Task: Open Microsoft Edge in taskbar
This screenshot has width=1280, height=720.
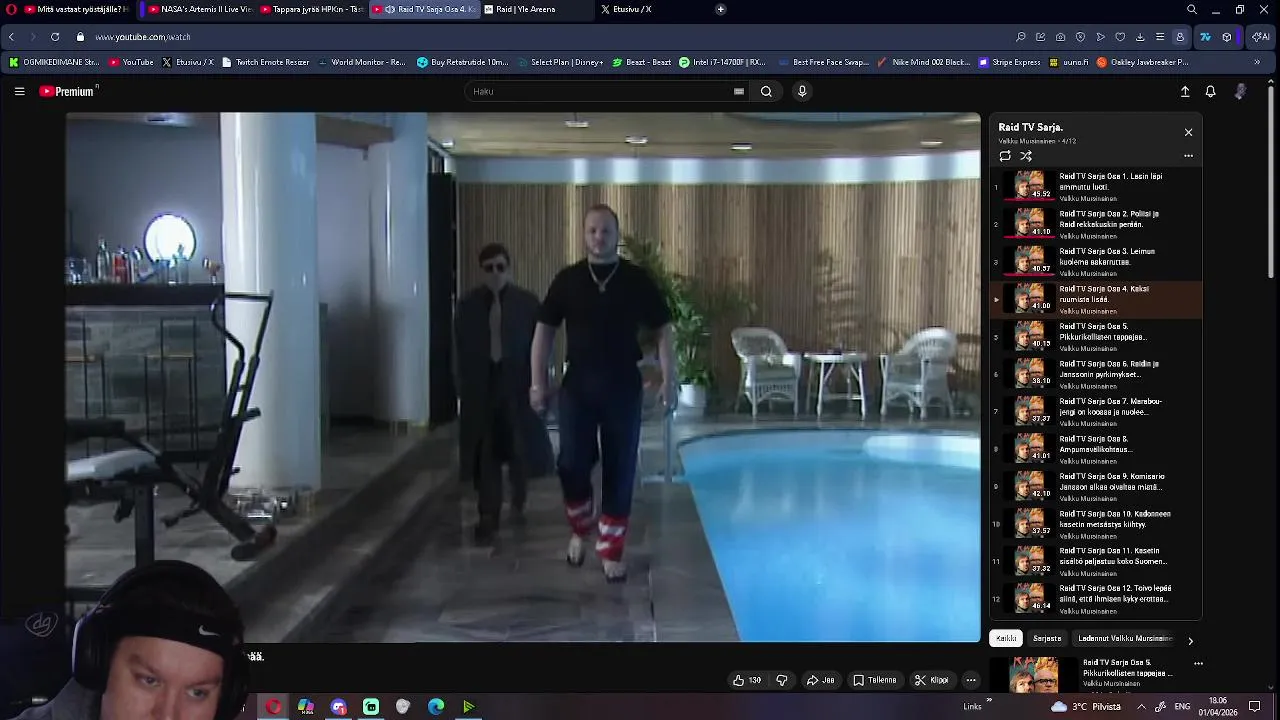Action: (x=436, y=707)
